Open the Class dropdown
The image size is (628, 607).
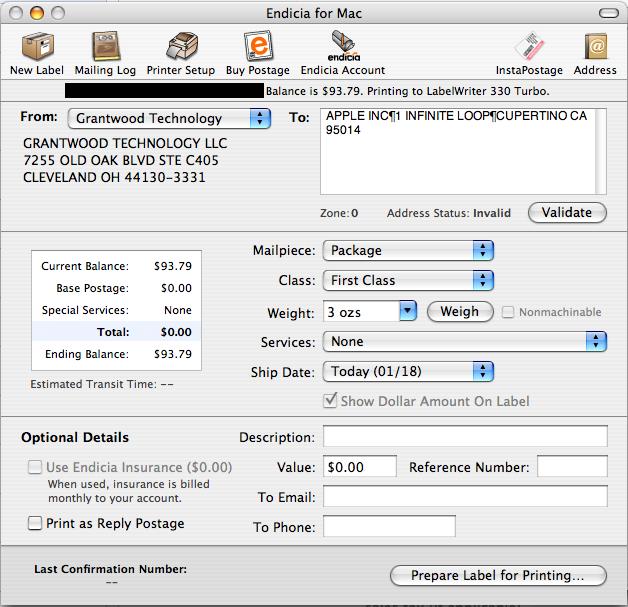(408, 281)
